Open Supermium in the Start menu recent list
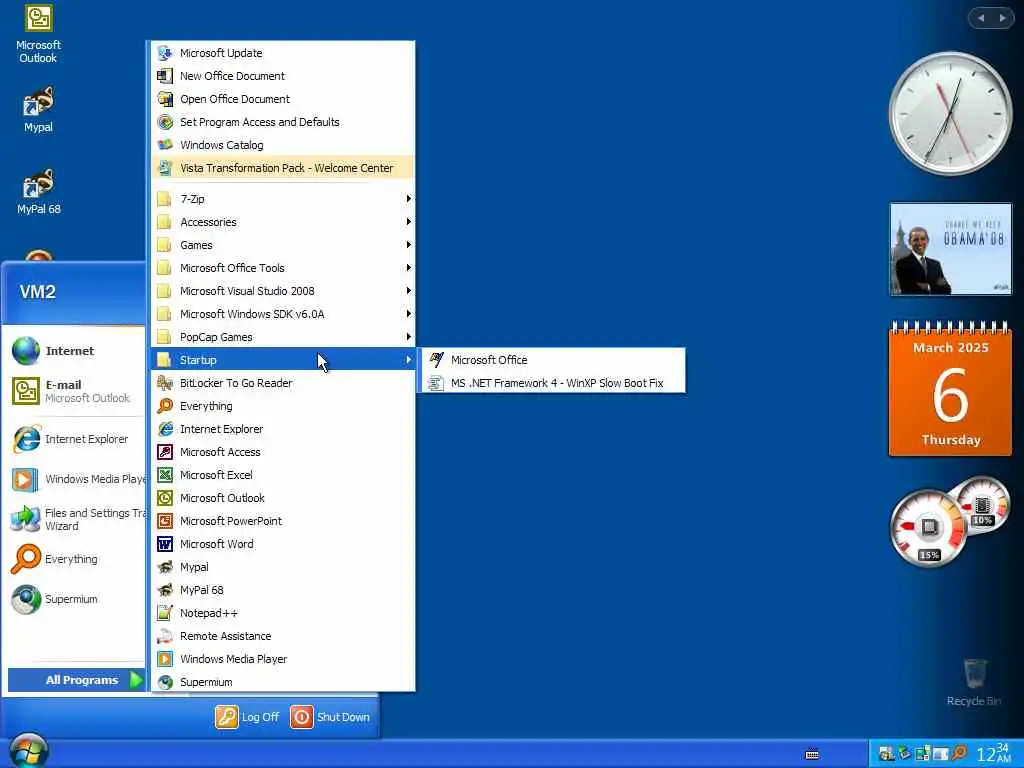Screen dimensions: 1024x768 pos(74,600)
